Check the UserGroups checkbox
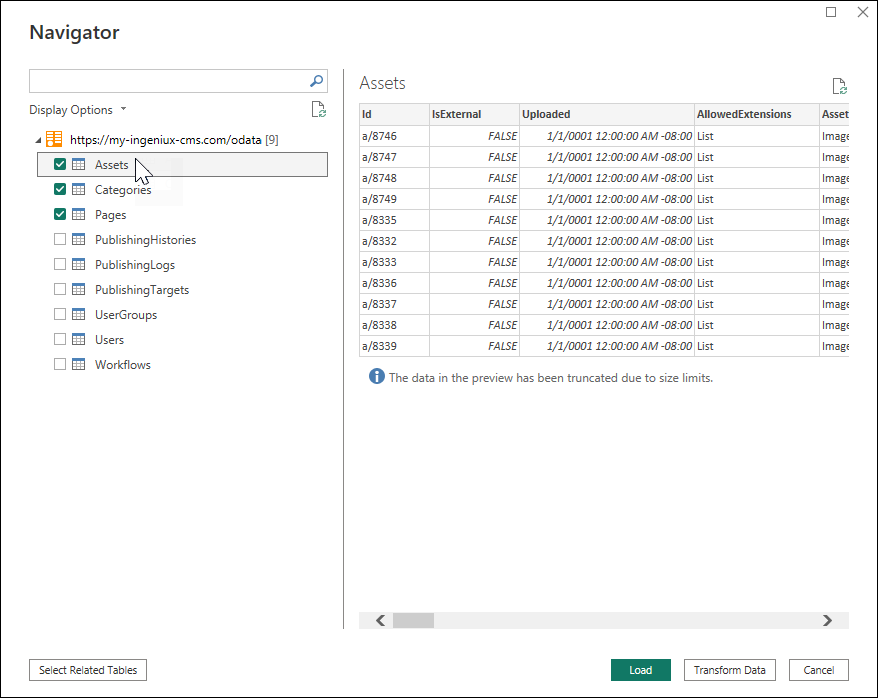 tap(60, 314)
